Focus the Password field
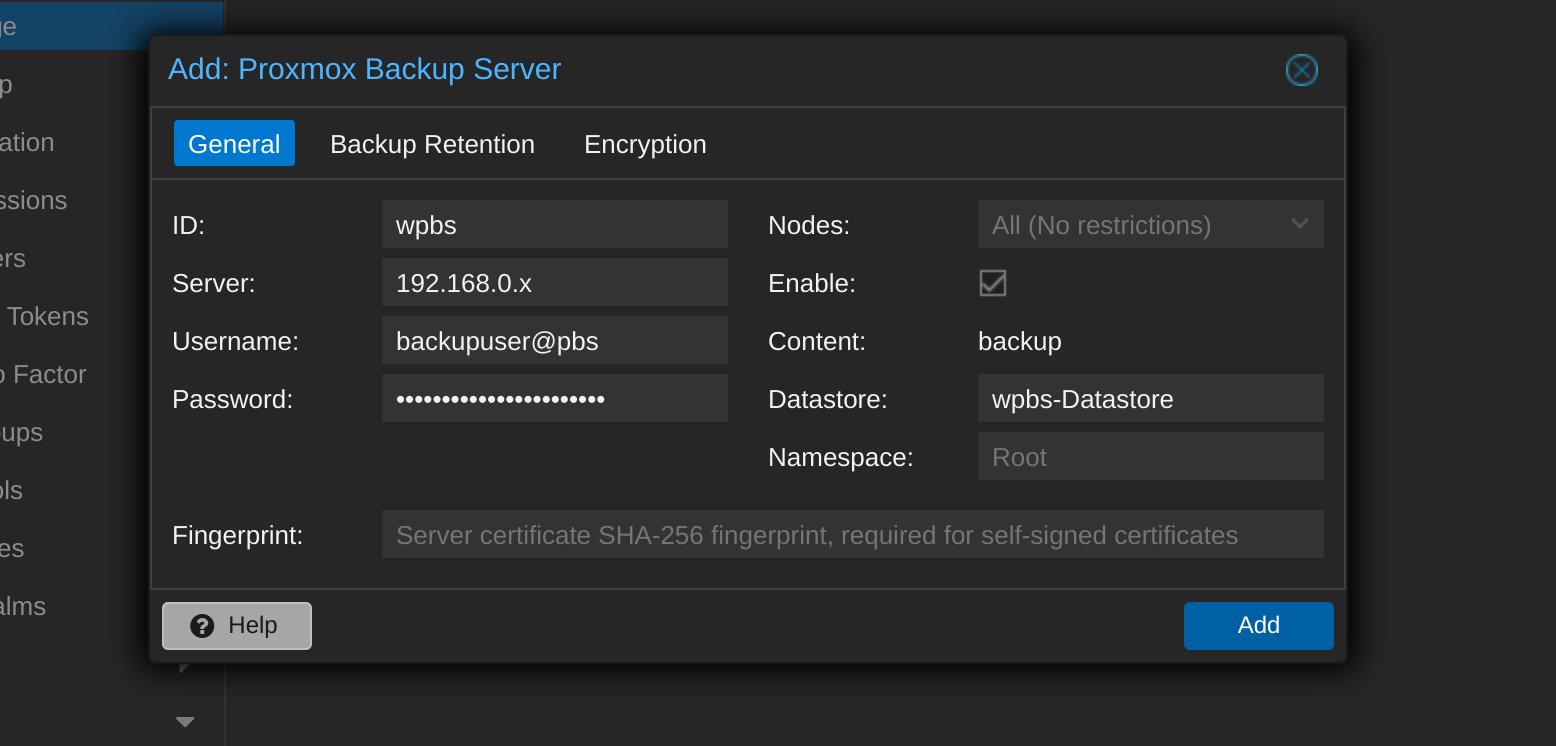This screenshot has height=746, width=1556. click(x=555, y=398)
